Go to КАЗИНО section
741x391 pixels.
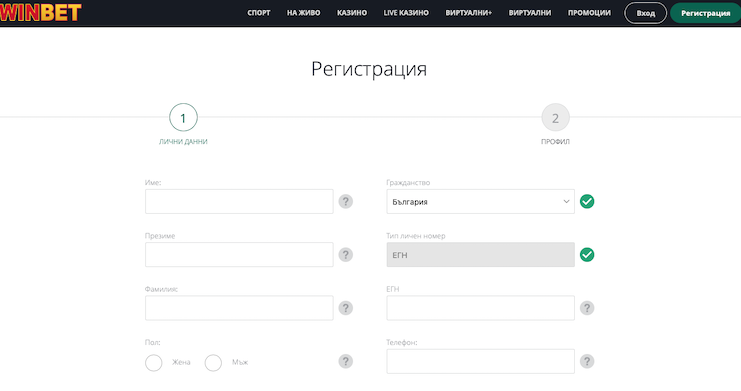click(x=352, y=13)
